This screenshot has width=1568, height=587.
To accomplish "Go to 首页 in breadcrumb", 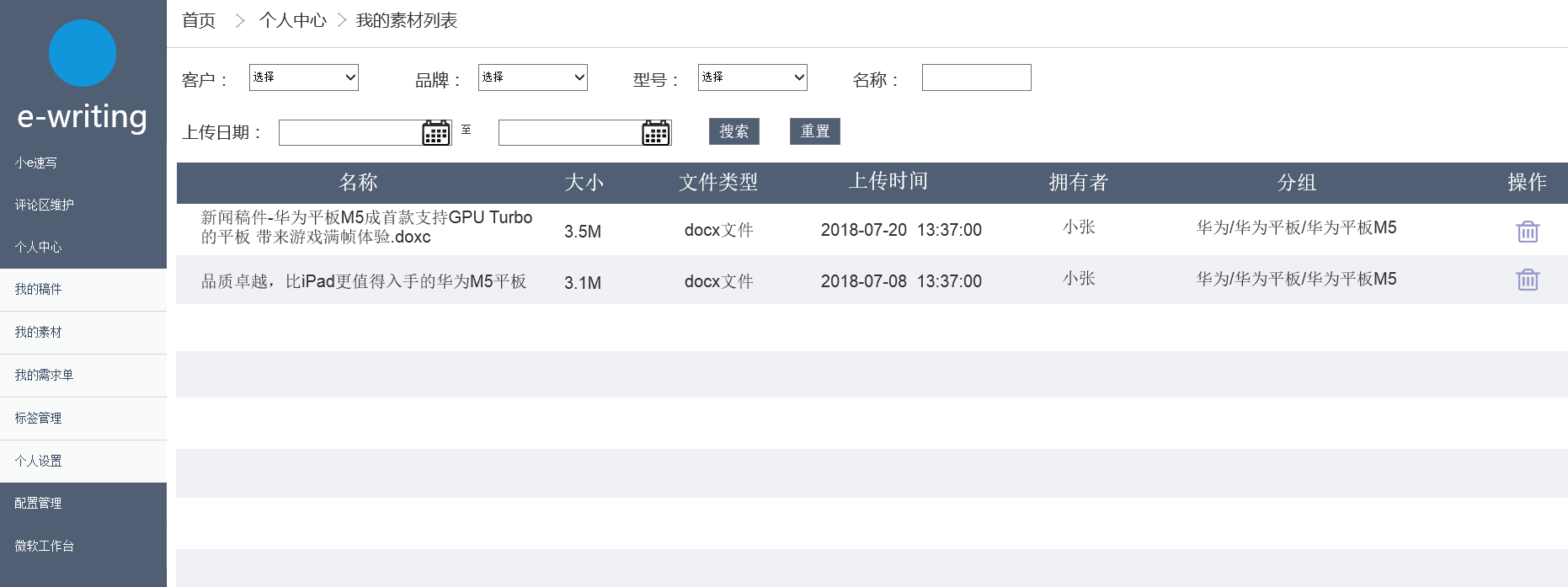I will tap(199, 20).
